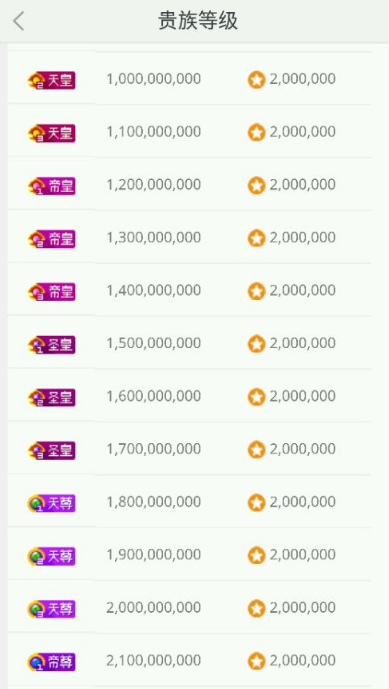
Task: Open the 帝尊 level 1 badge
Action: click(x=52, y=662)
